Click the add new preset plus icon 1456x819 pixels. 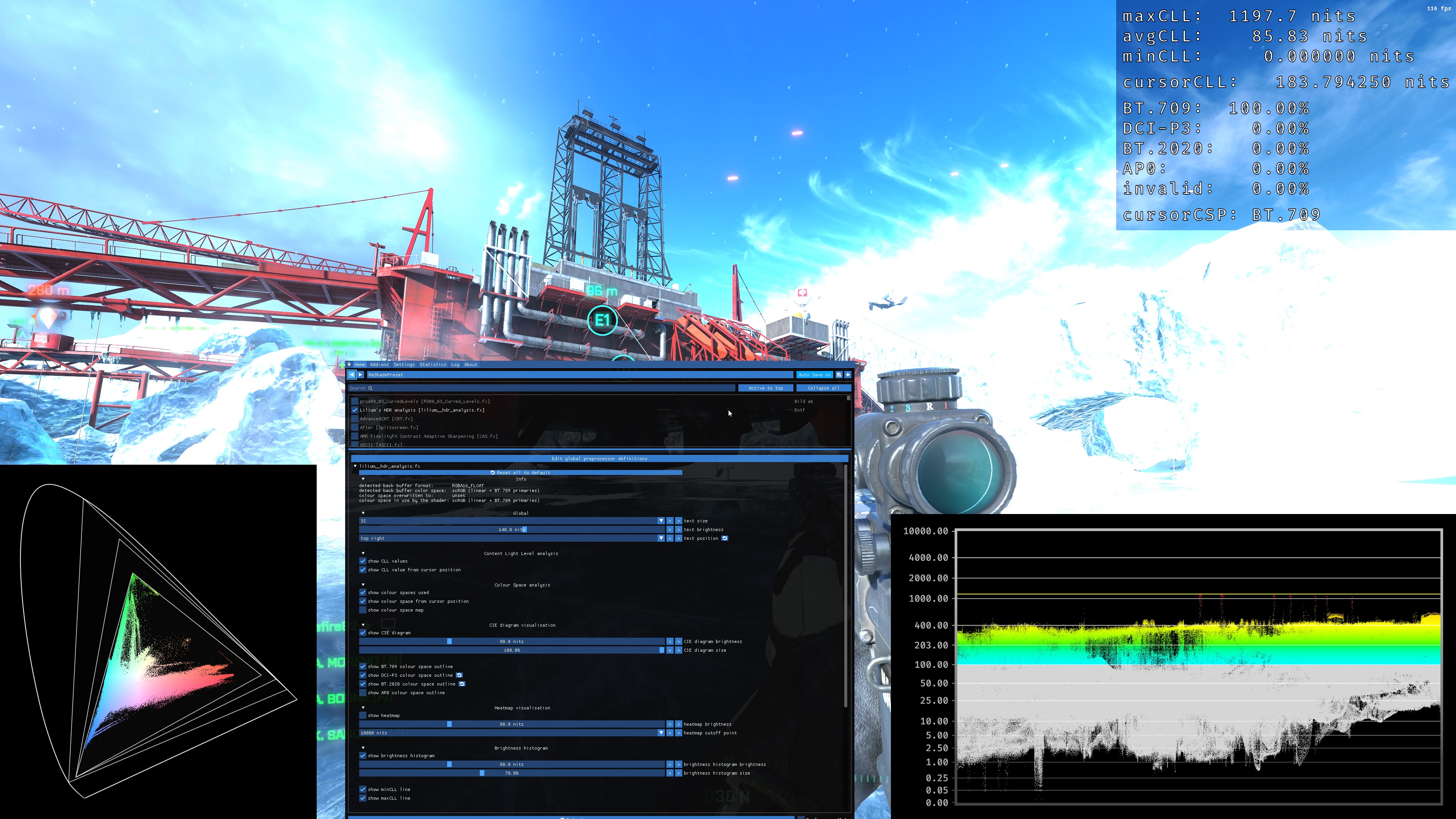[847, 375]
